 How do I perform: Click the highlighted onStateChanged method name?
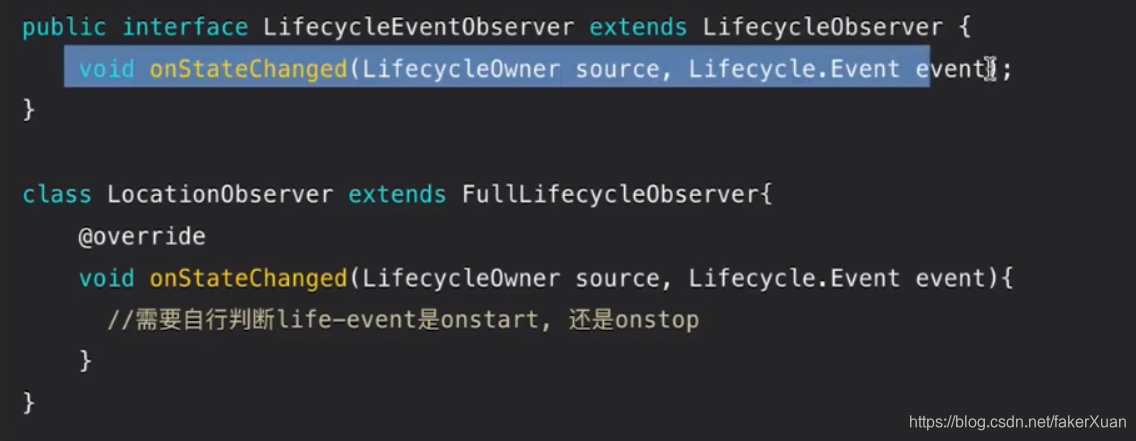point(249,70)
